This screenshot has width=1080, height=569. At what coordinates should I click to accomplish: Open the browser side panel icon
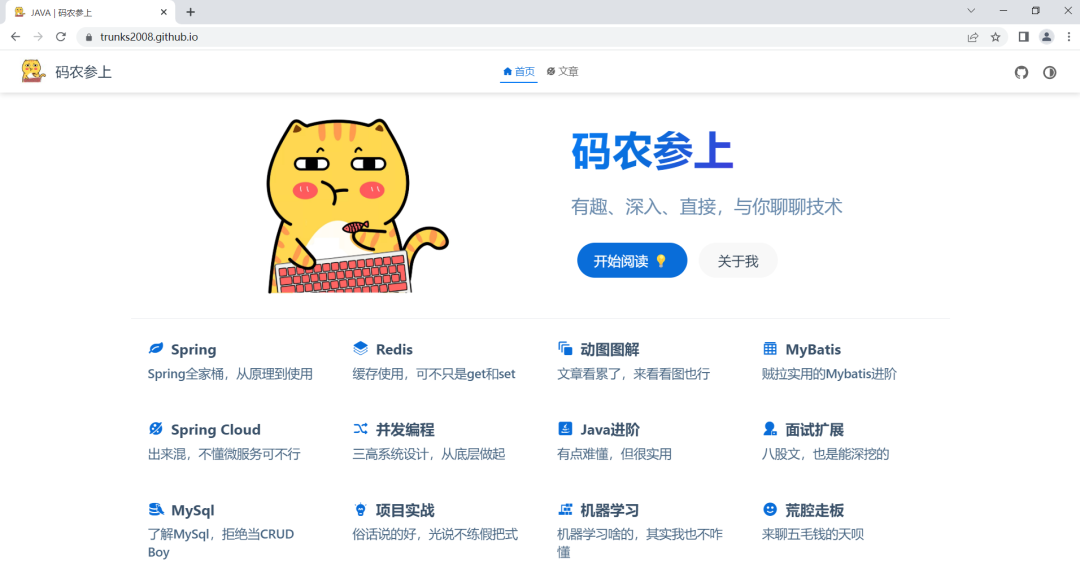pos(1024,37)
